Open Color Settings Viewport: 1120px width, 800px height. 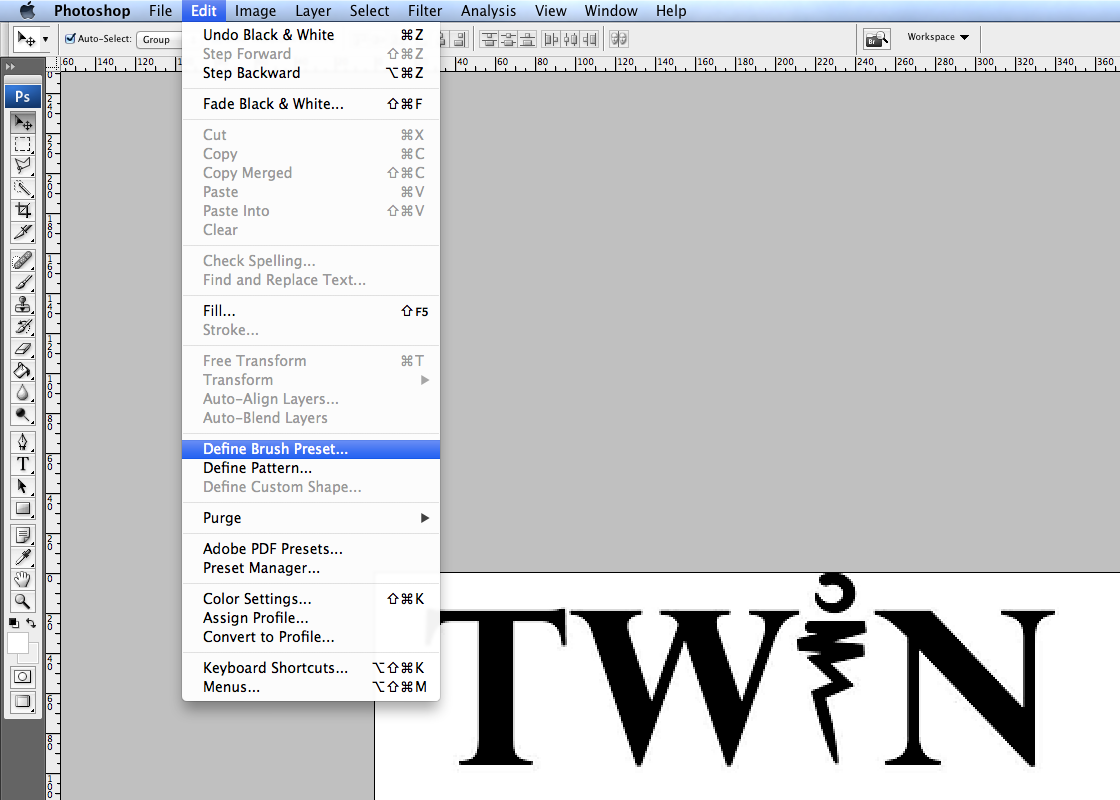pos(311,599)
